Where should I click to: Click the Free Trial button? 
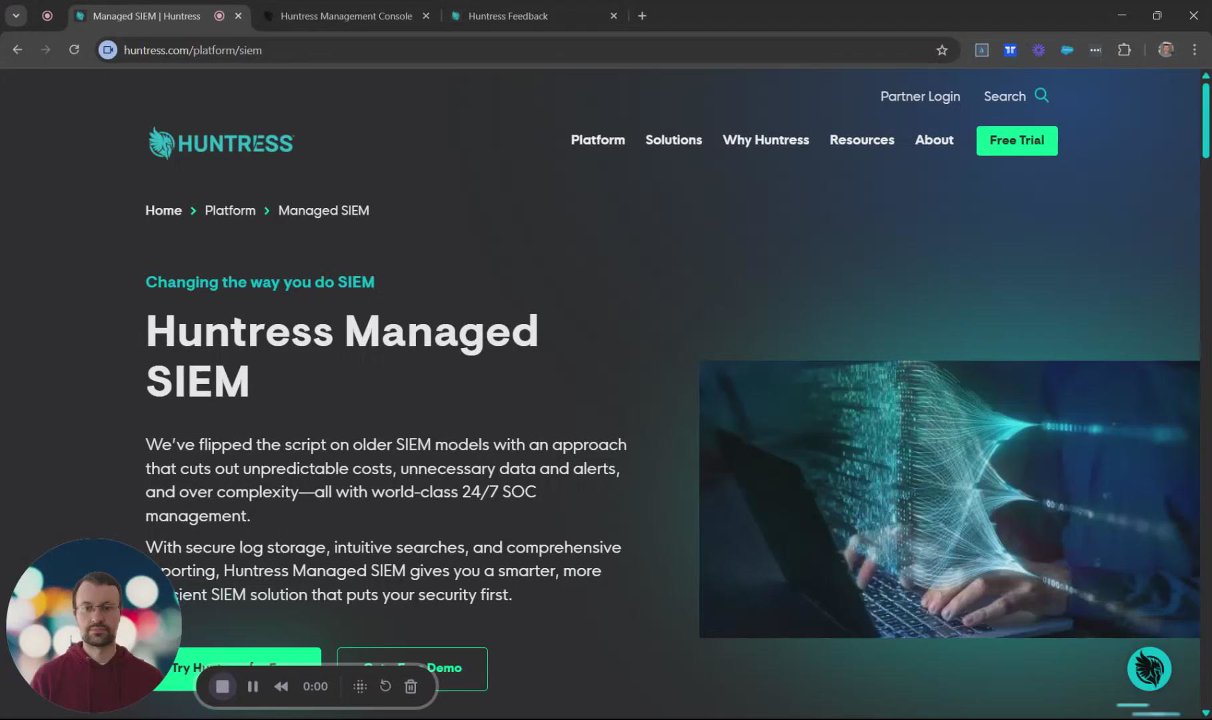[1017, 140]
